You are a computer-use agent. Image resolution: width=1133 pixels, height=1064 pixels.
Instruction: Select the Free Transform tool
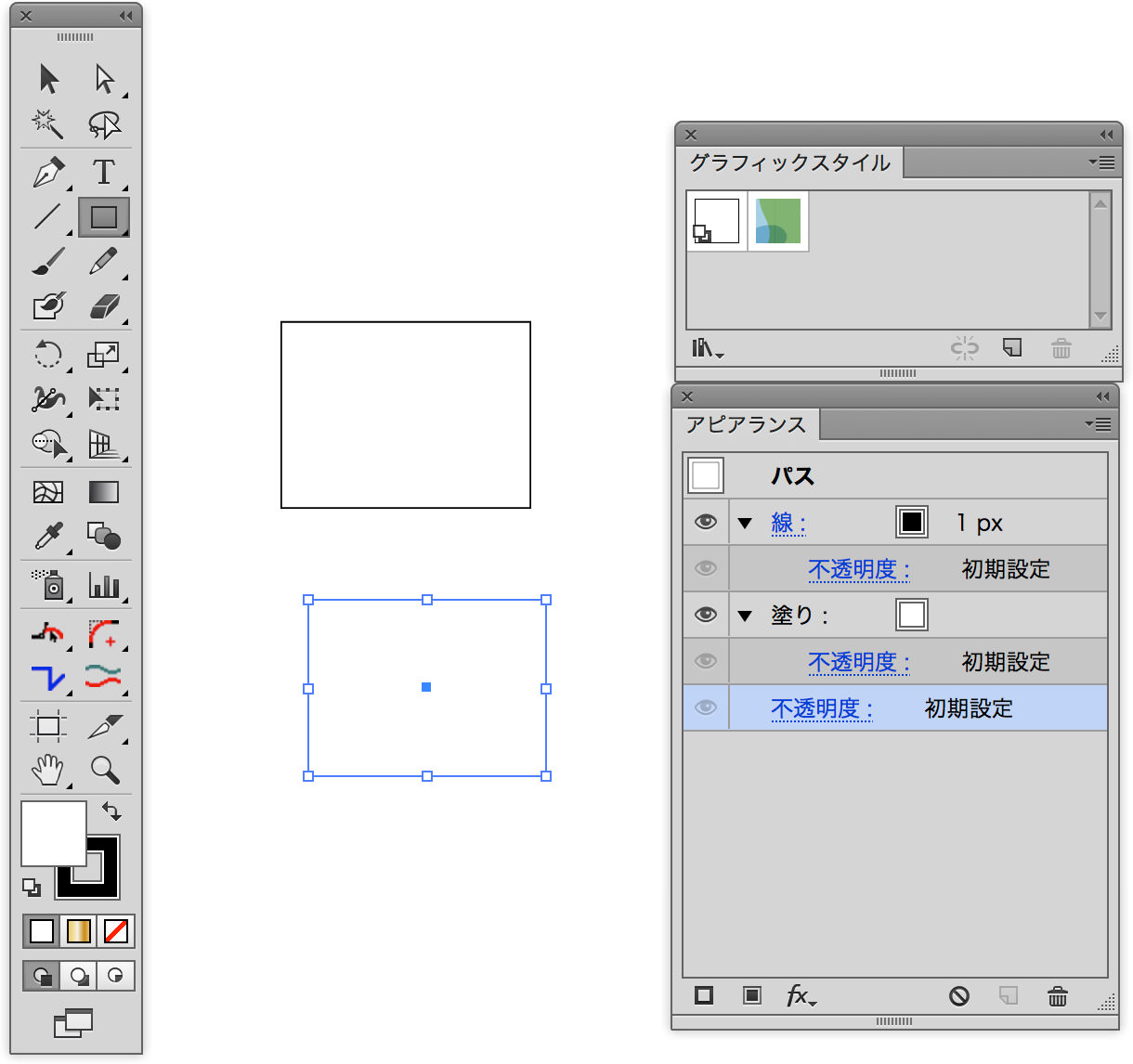[104, 399]
